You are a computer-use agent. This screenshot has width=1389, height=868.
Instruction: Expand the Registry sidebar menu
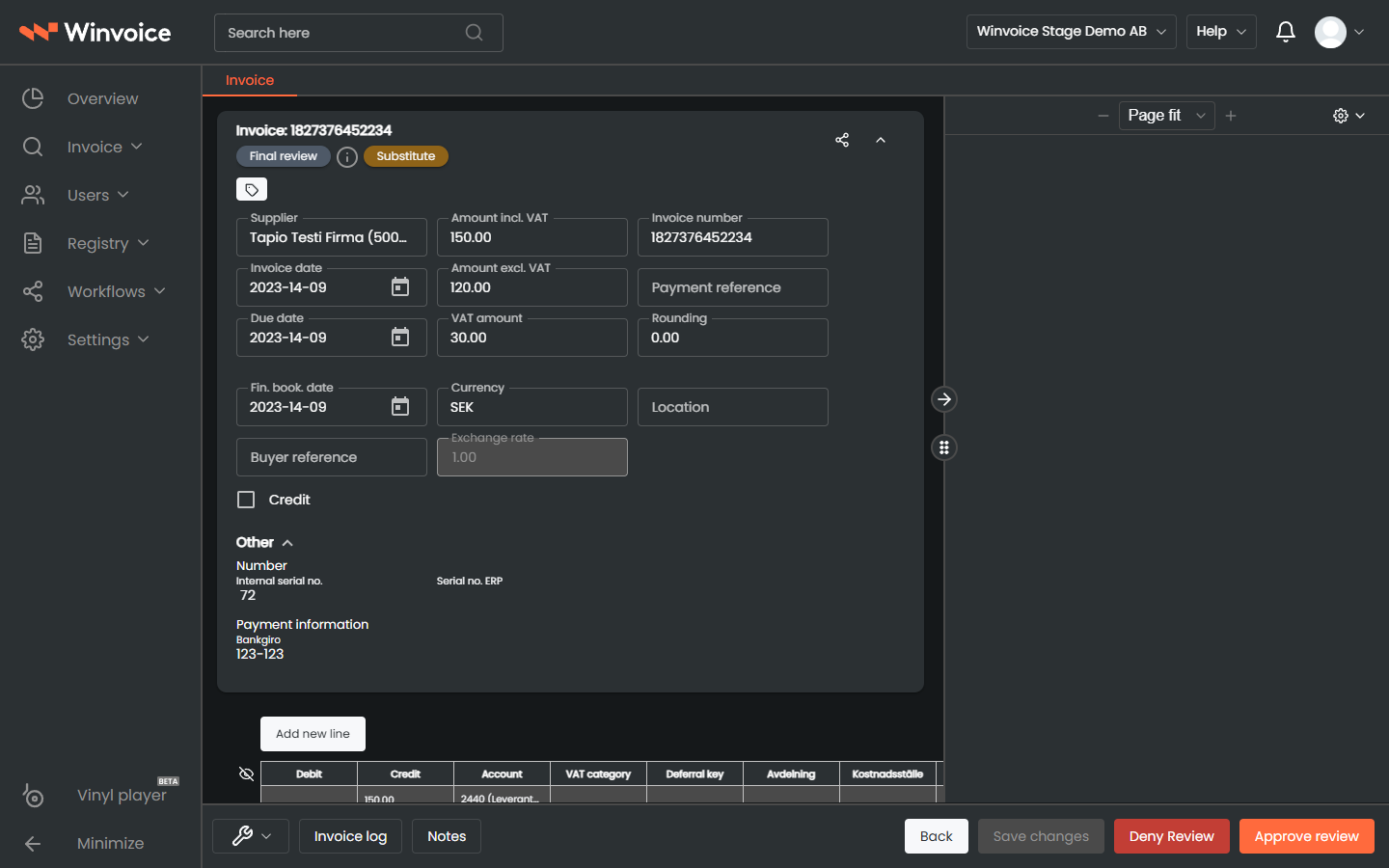pyautogui.click(x=87, y=243)
